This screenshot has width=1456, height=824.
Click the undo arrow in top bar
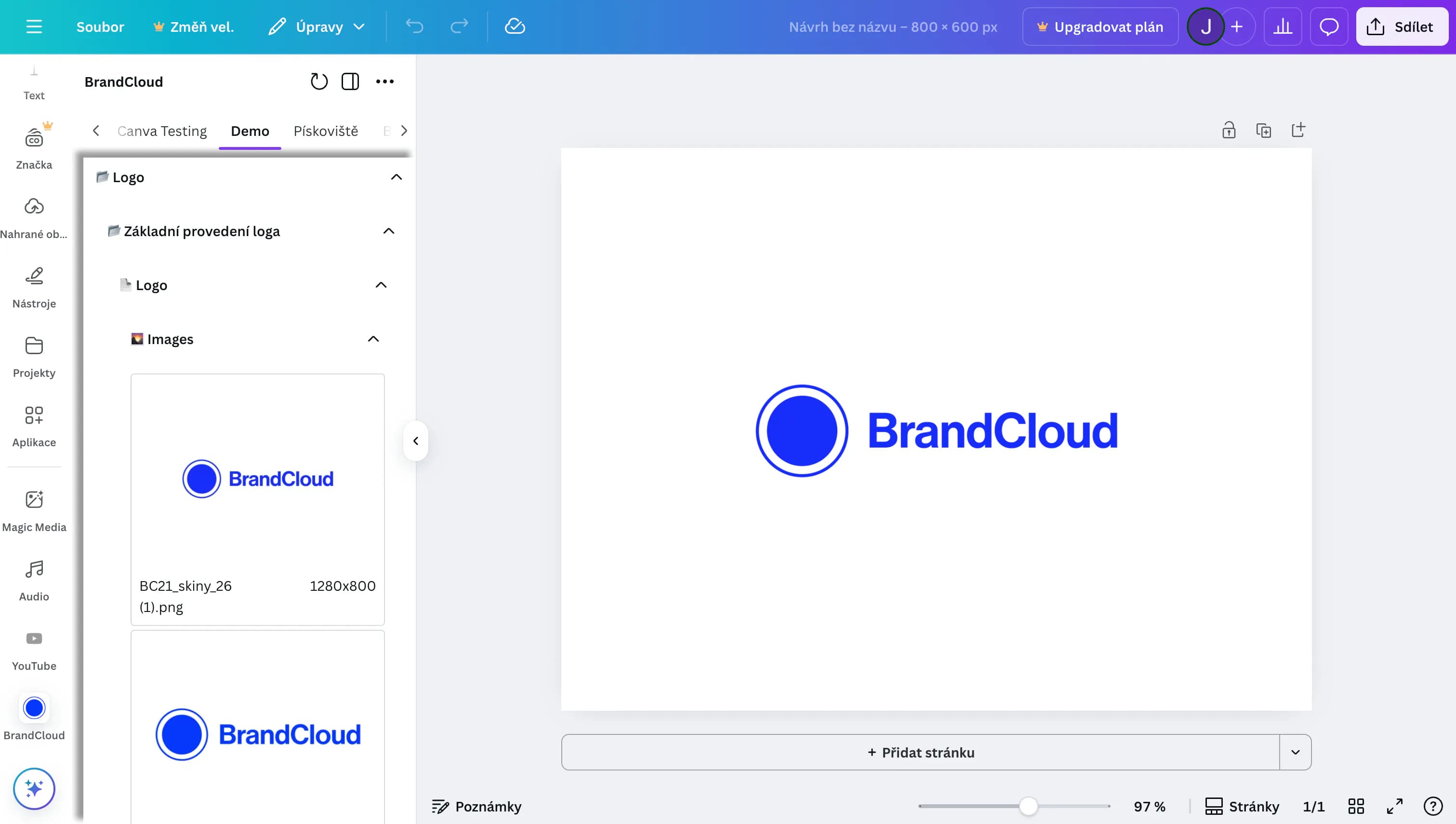click(x=414, y=27)
